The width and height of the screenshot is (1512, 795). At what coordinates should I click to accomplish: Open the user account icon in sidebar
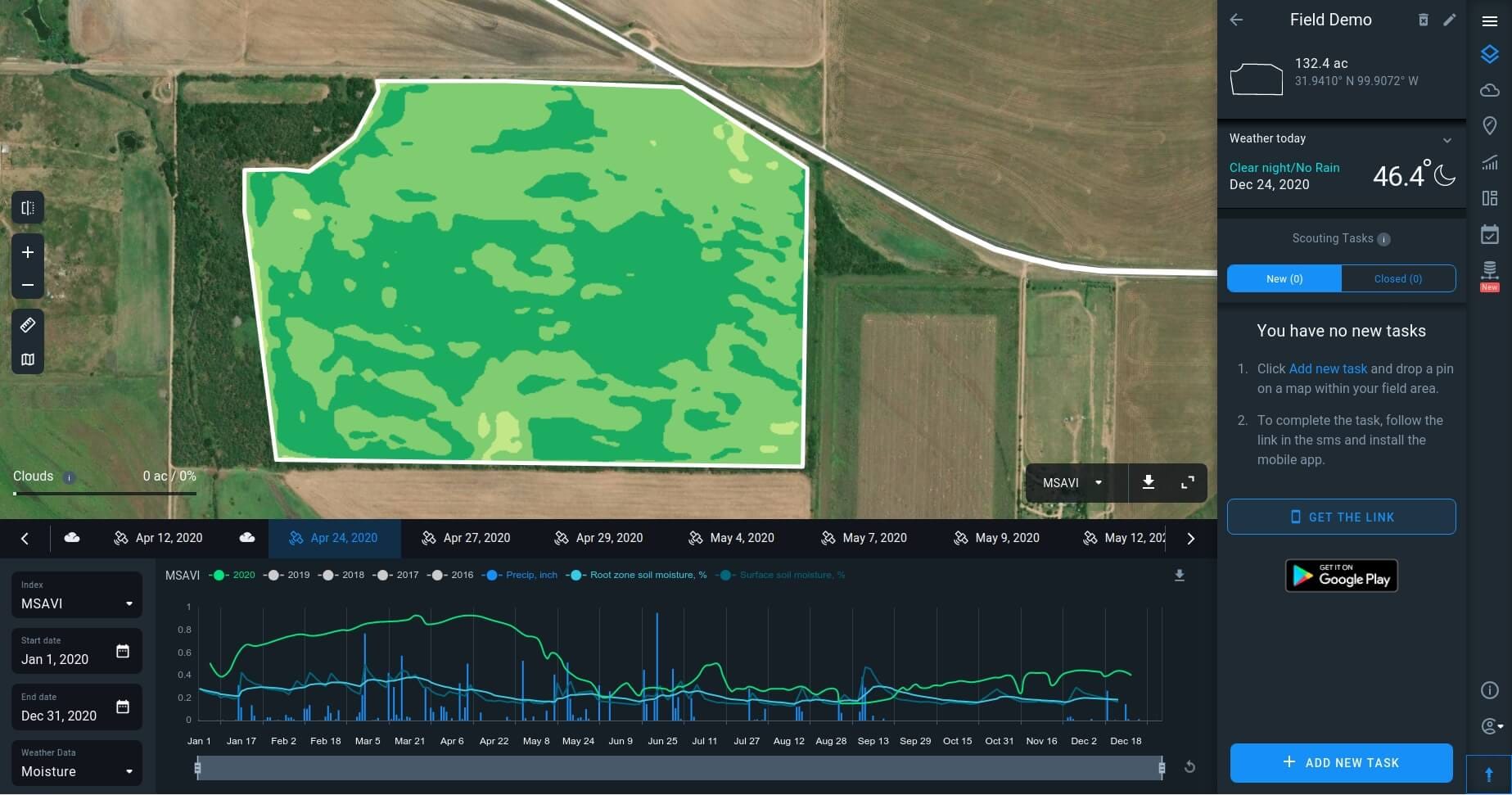[x=1492, y=726]
